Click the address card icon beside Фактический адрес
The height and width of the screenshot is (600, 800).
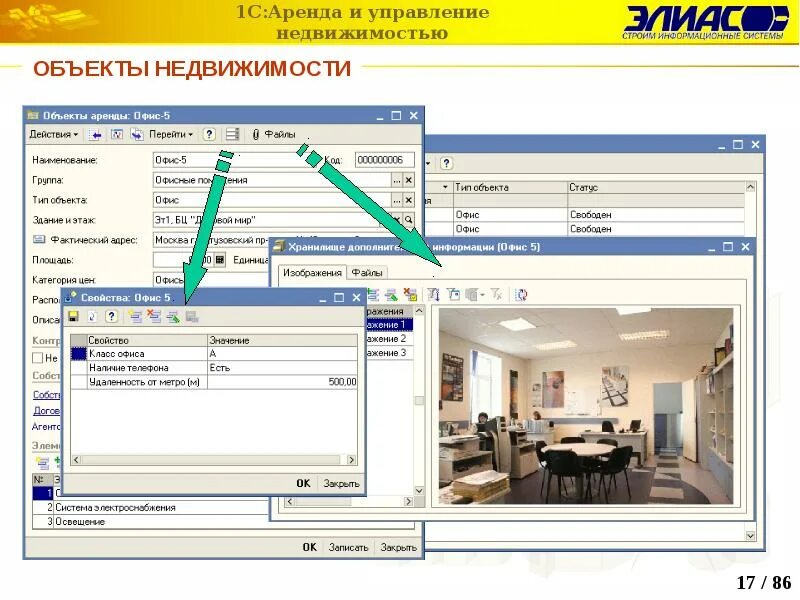pos(39,239)
